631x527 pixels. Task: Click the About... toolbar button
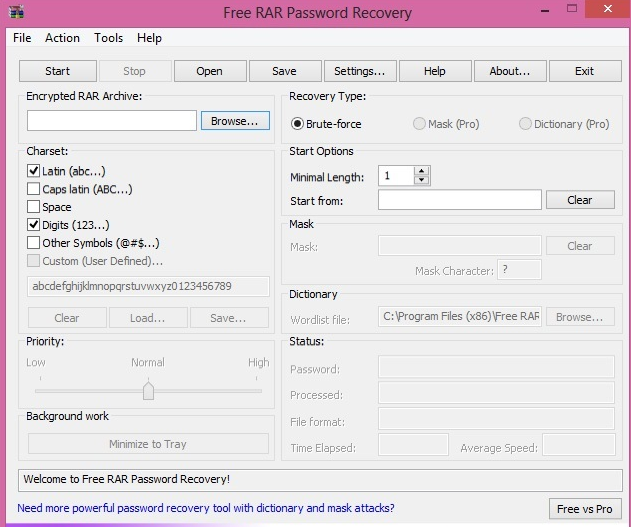(x=509, y=71)
